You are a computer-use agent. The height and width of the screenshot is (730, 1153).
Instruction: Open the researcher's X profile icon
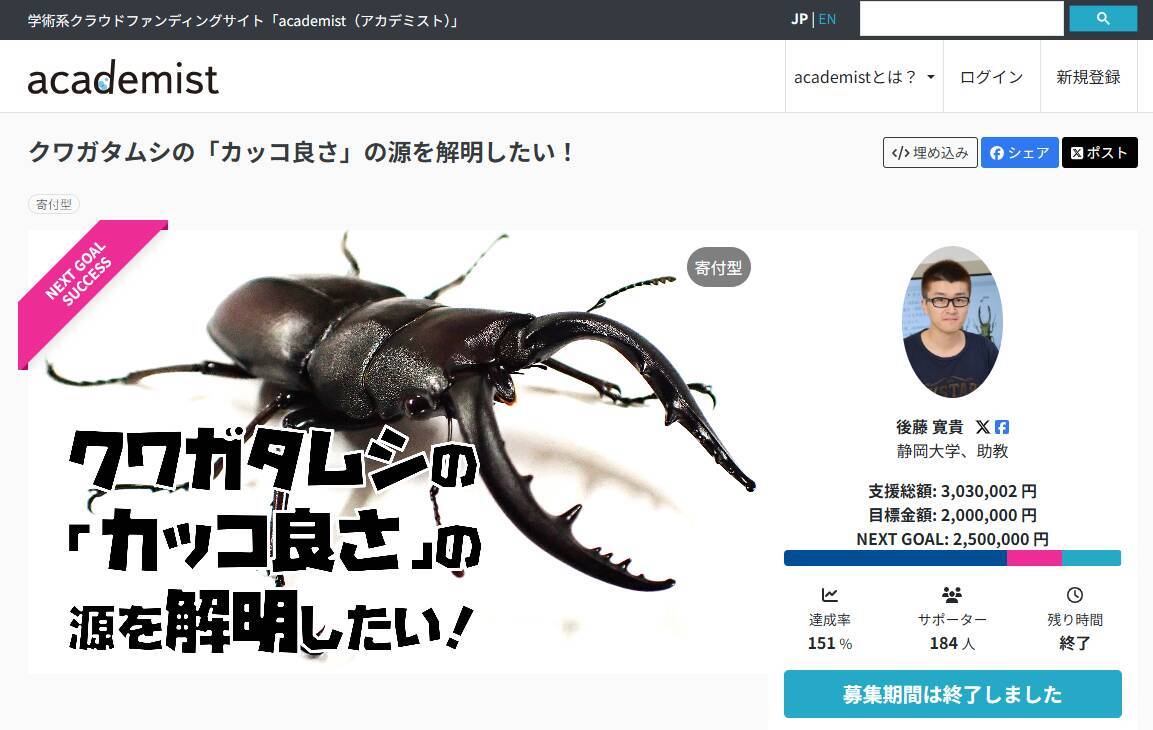984,426
